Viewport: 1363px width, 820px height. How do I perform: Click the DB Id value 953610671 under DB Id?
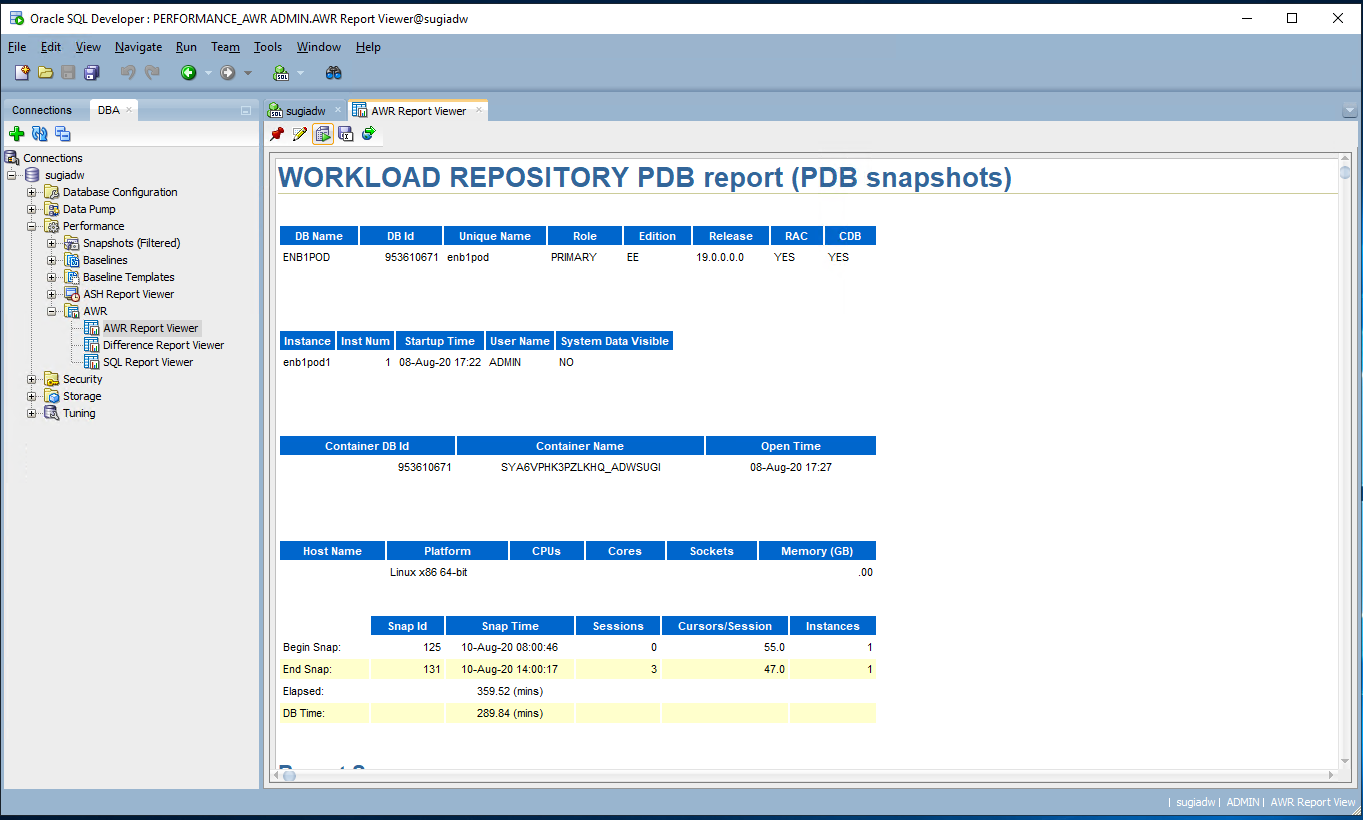[411, 257]
